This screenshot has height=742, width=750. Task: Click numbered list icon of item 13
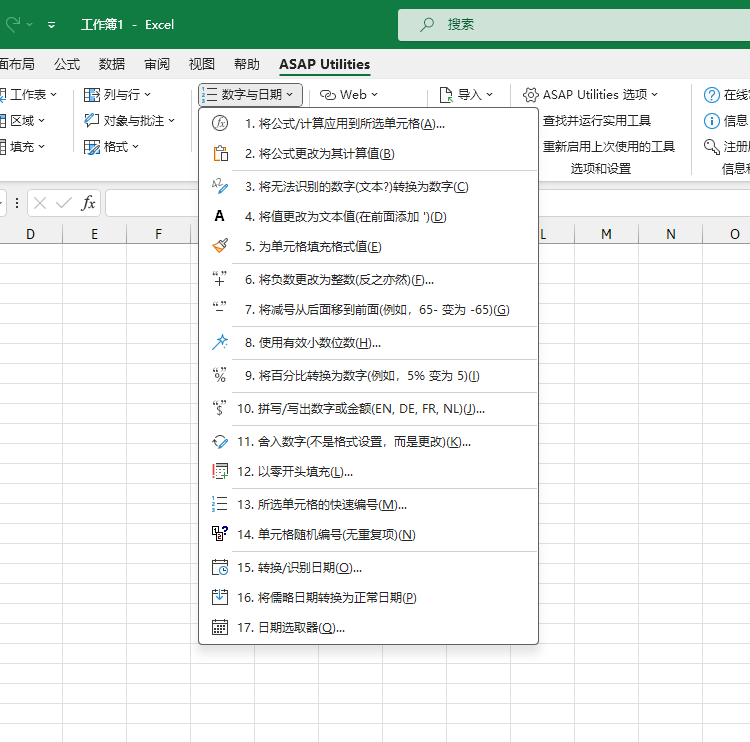pos(220,504)
